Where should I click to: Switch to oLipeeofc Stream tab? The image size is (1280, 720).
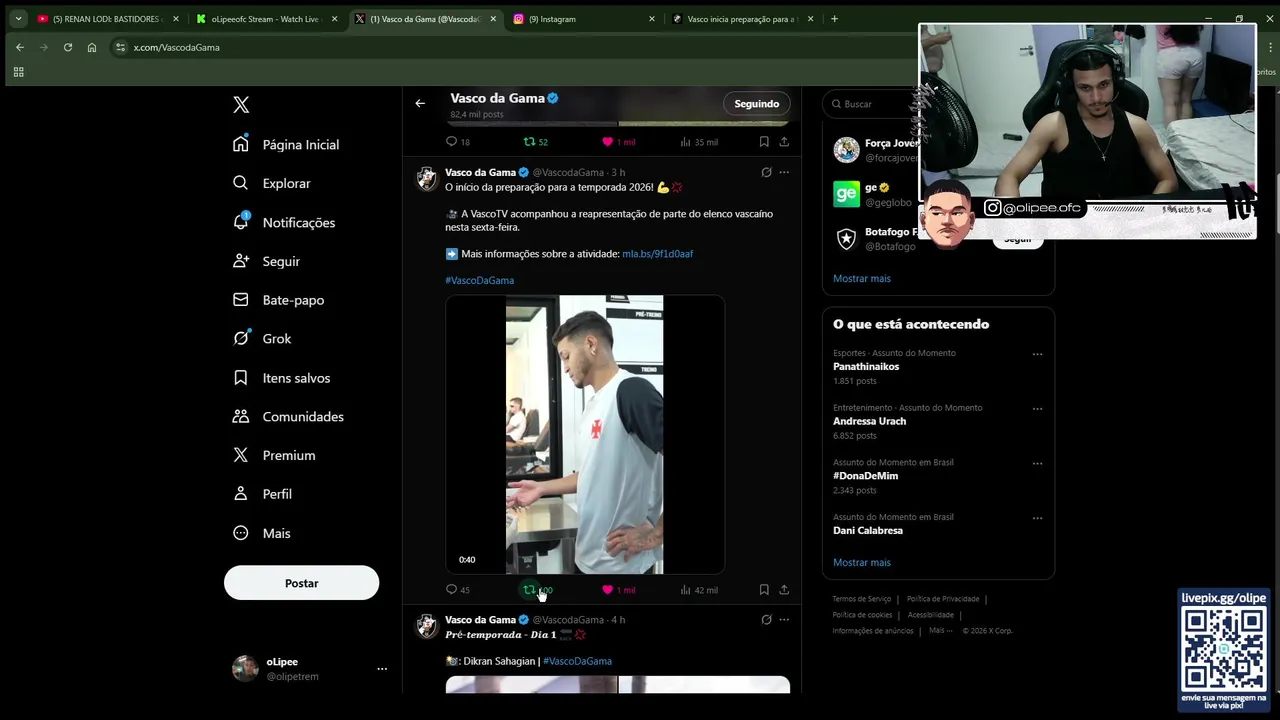[267, 19]
